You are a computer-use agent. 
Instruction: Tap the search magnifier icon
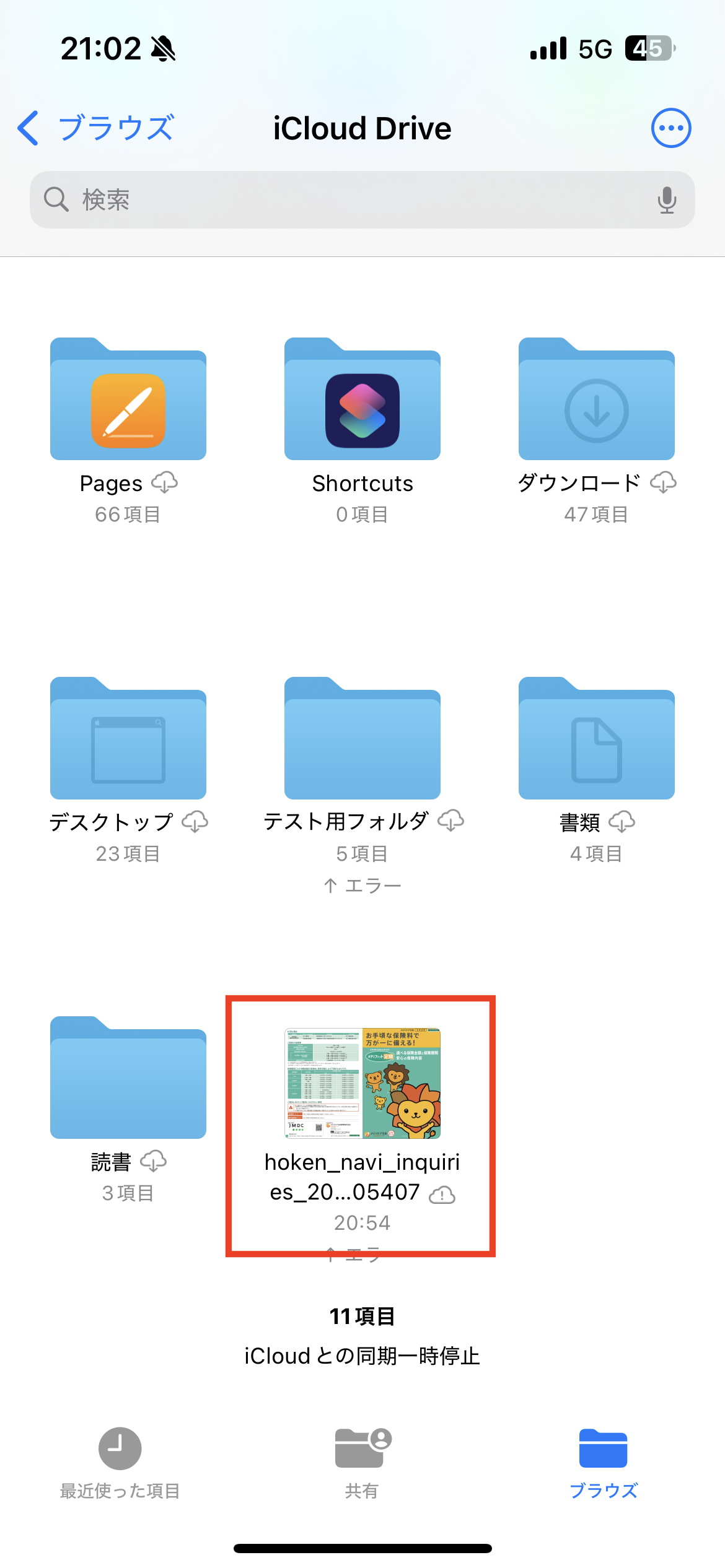[x=56, y=199]
